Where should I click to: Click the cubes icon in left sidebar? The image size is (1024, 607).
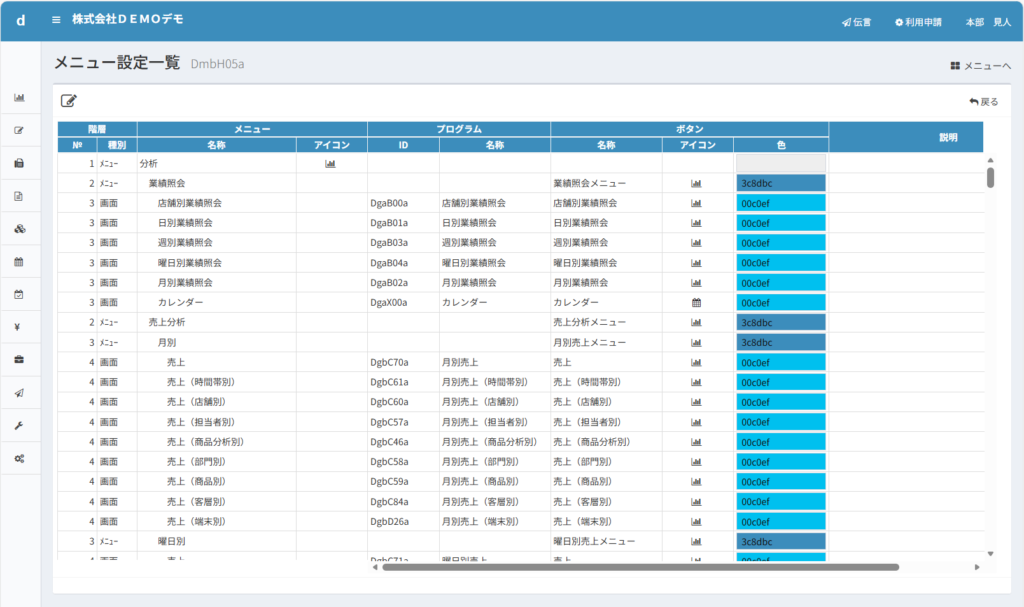pos(19,229)
